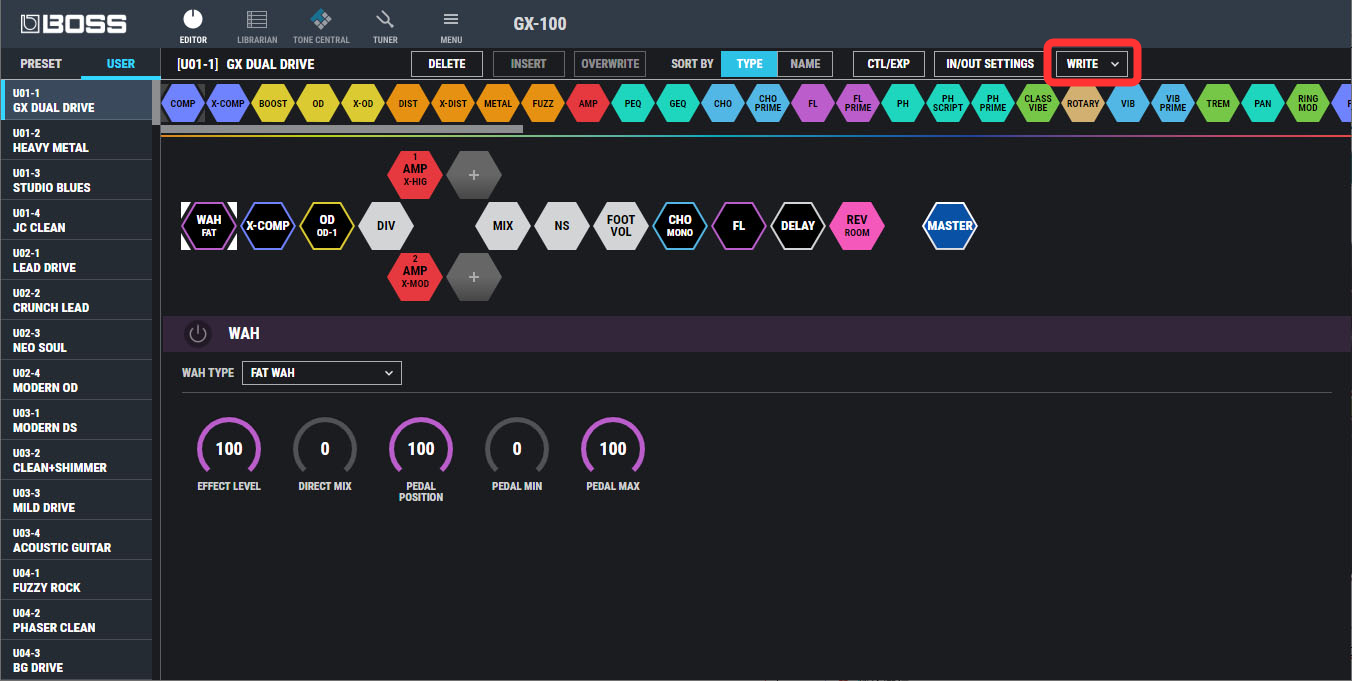Click the DELETE button
The height and width of the screenshot is (682, 1353).
pos(447,64)
